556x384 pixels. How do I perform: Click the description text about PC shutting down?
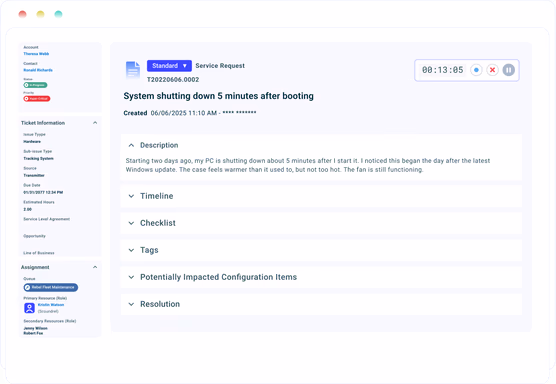pyautogui.click(x=308, y=165)
